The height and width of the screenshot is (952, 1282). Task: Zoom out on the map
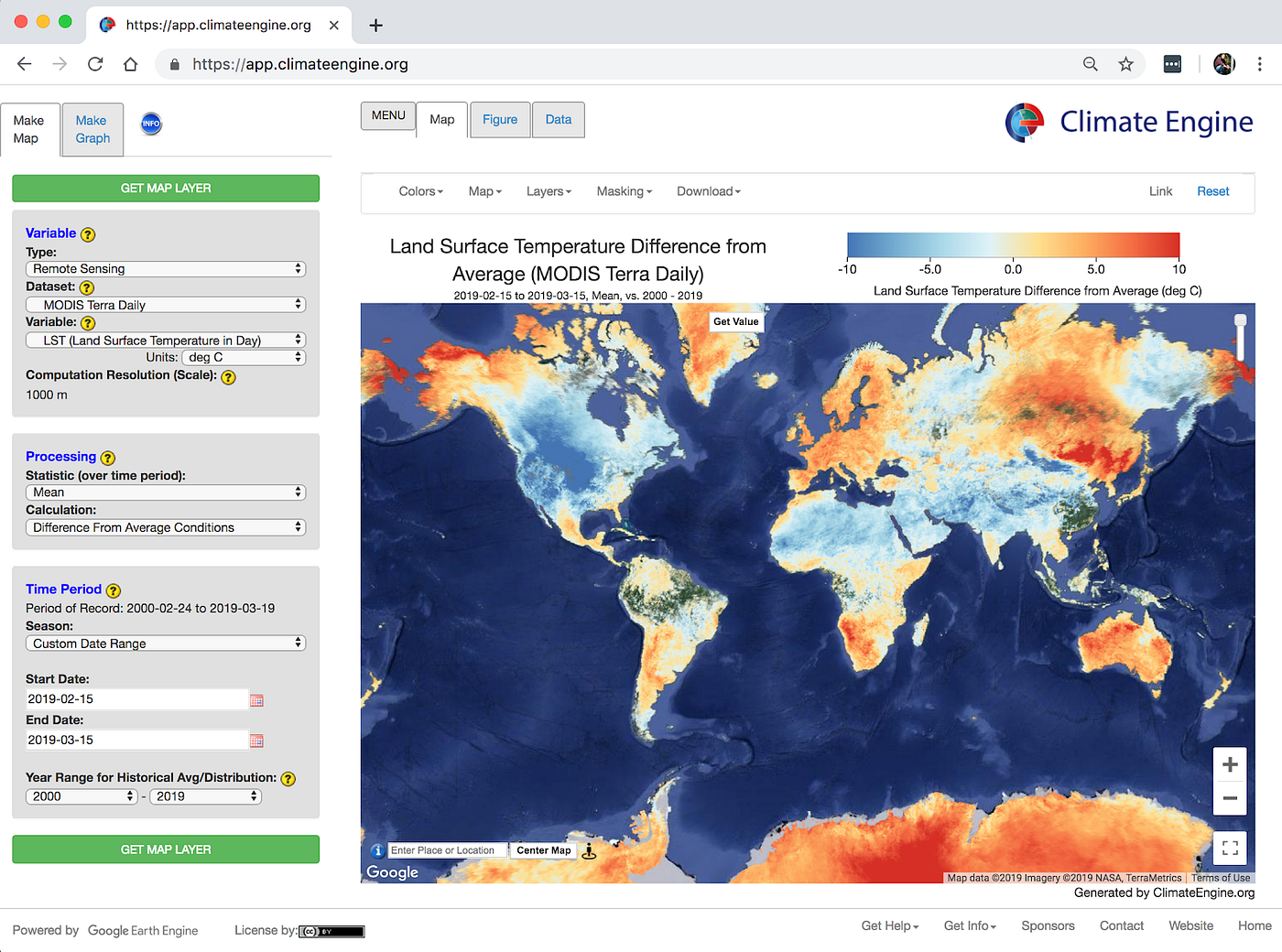[x=1230, y=798]
